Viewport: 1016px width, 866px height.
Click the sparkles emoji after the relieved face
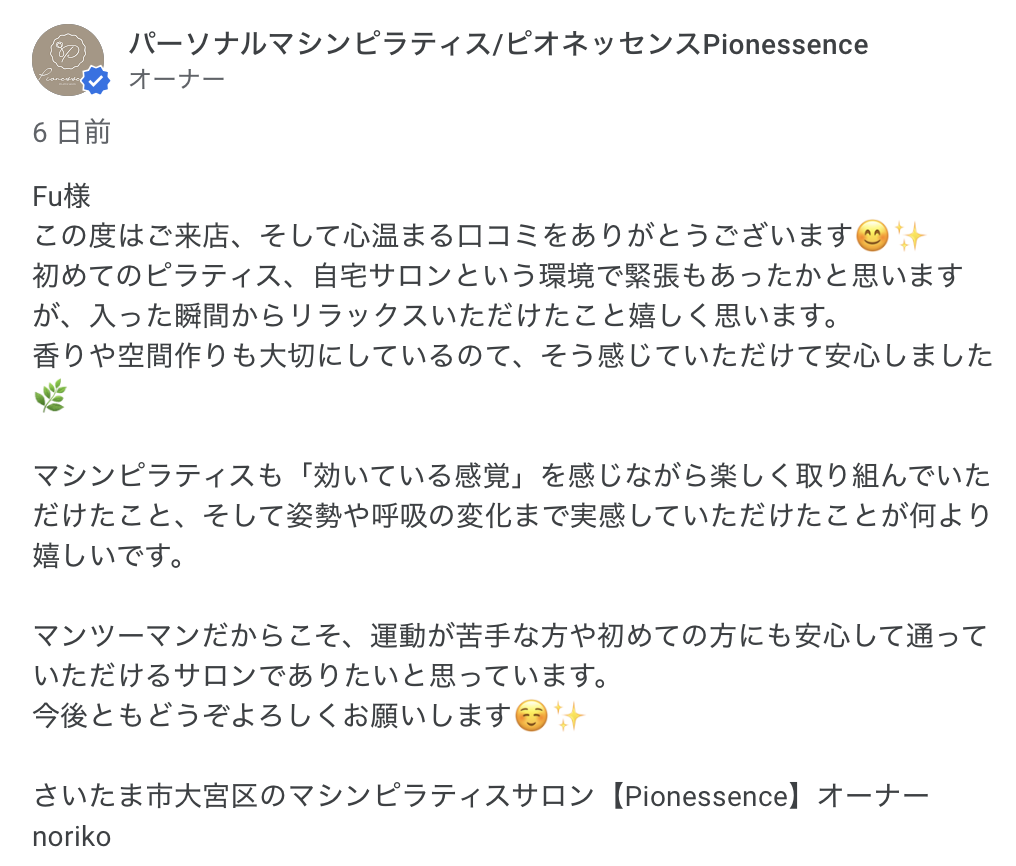point(568,716)
